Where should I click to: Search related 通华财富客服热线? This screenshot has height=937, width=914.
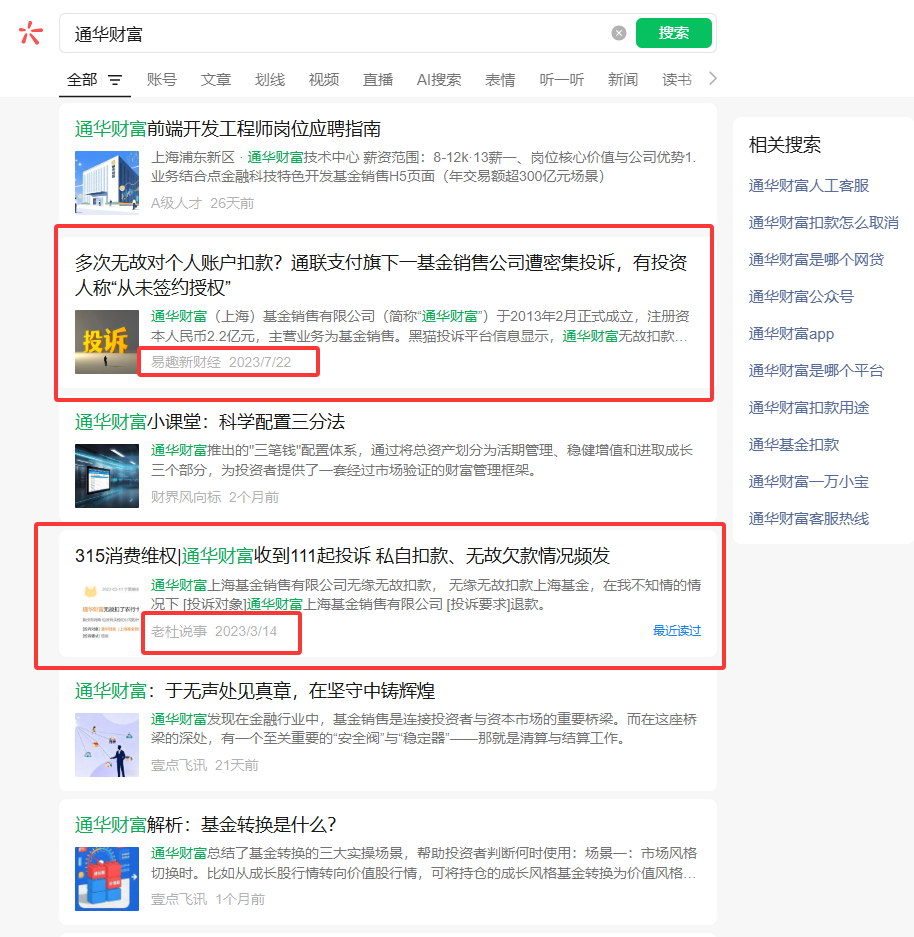pos(809,519)
